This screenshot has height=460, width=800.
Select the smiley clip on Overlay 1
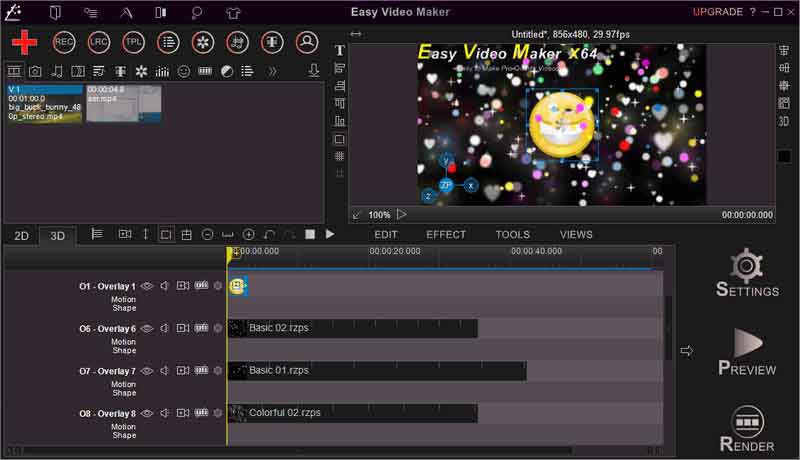(238, 286)
